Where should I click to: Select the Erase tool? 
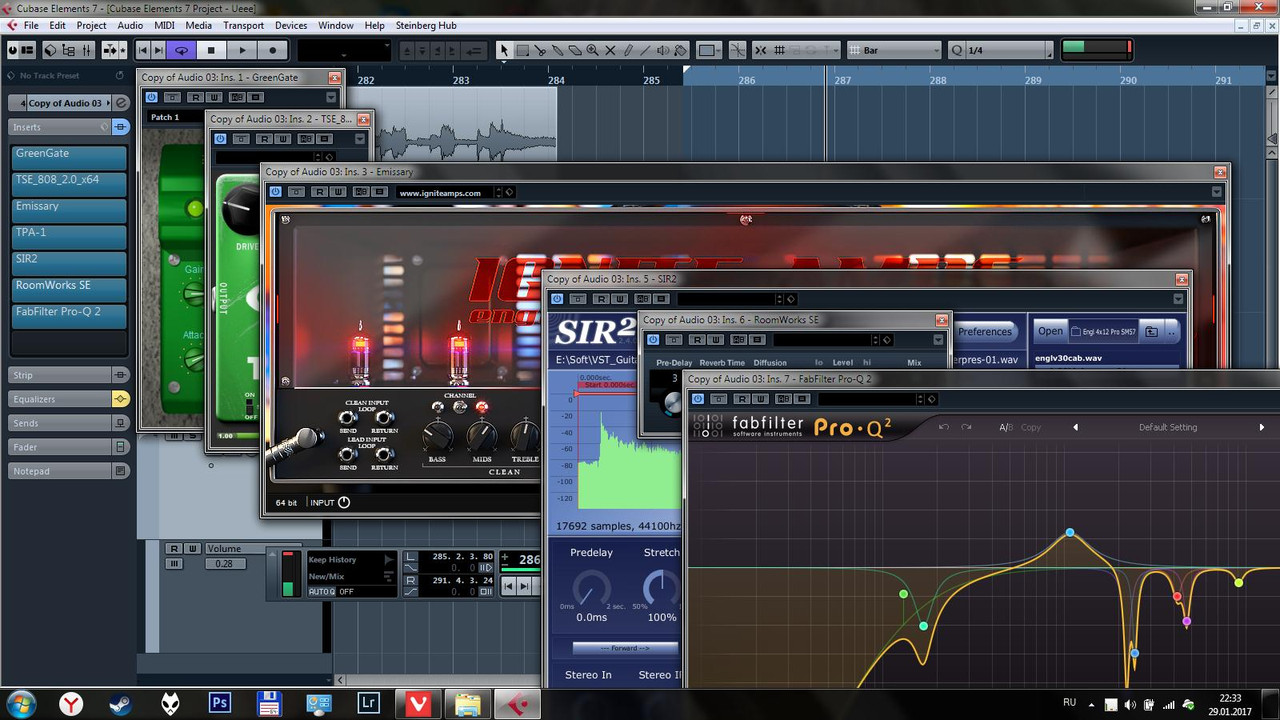[575, 50]
